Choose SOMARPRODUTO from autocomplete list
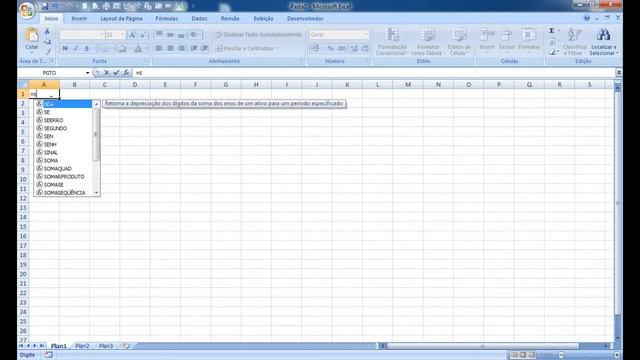640x360 pixels. [x=64, y=176]
